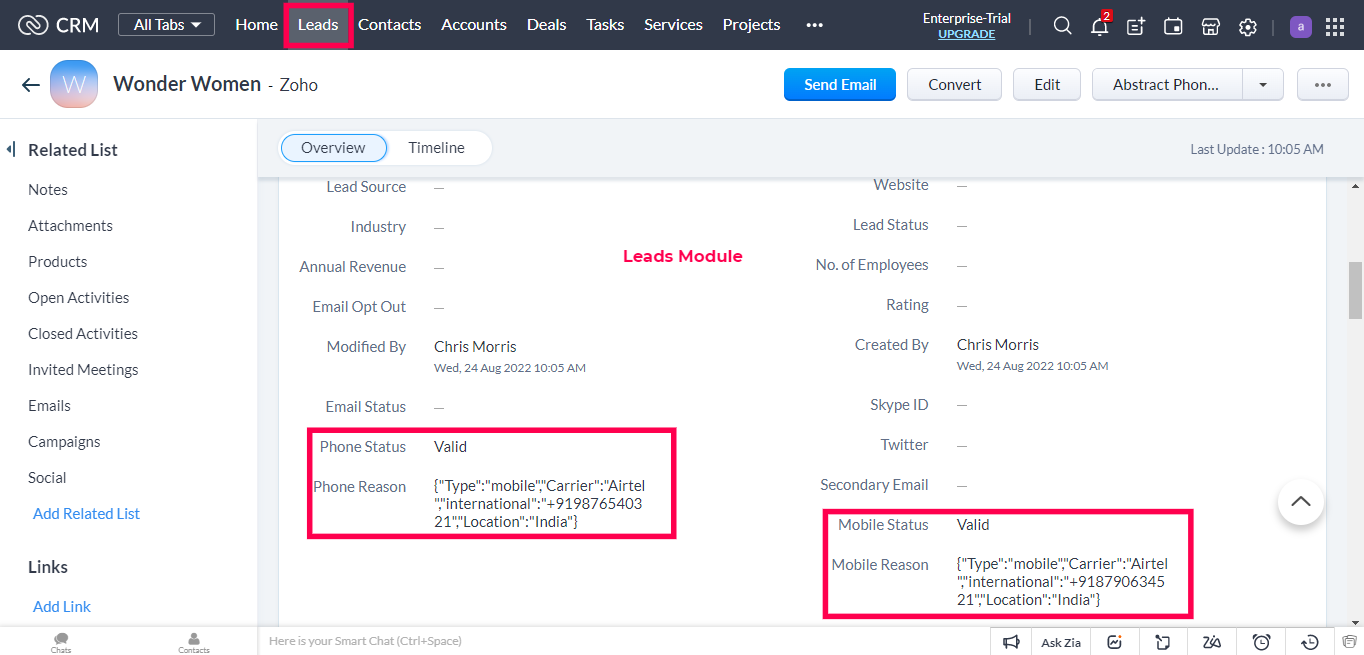Click the Wonder Women lead avatar
This screenshot has height=655, width=1364.
74,85
